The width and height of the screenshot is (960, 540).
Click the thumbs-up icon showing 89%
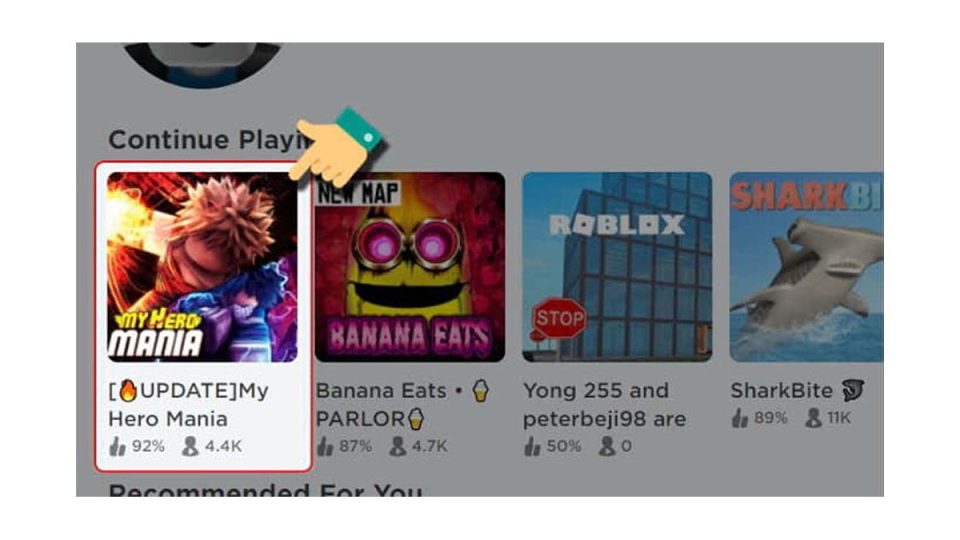740,418
